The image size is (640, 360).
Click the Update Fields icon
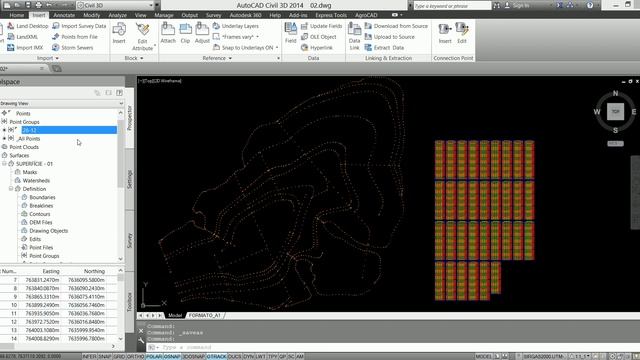pyautogui.click(x=304, y=26)
